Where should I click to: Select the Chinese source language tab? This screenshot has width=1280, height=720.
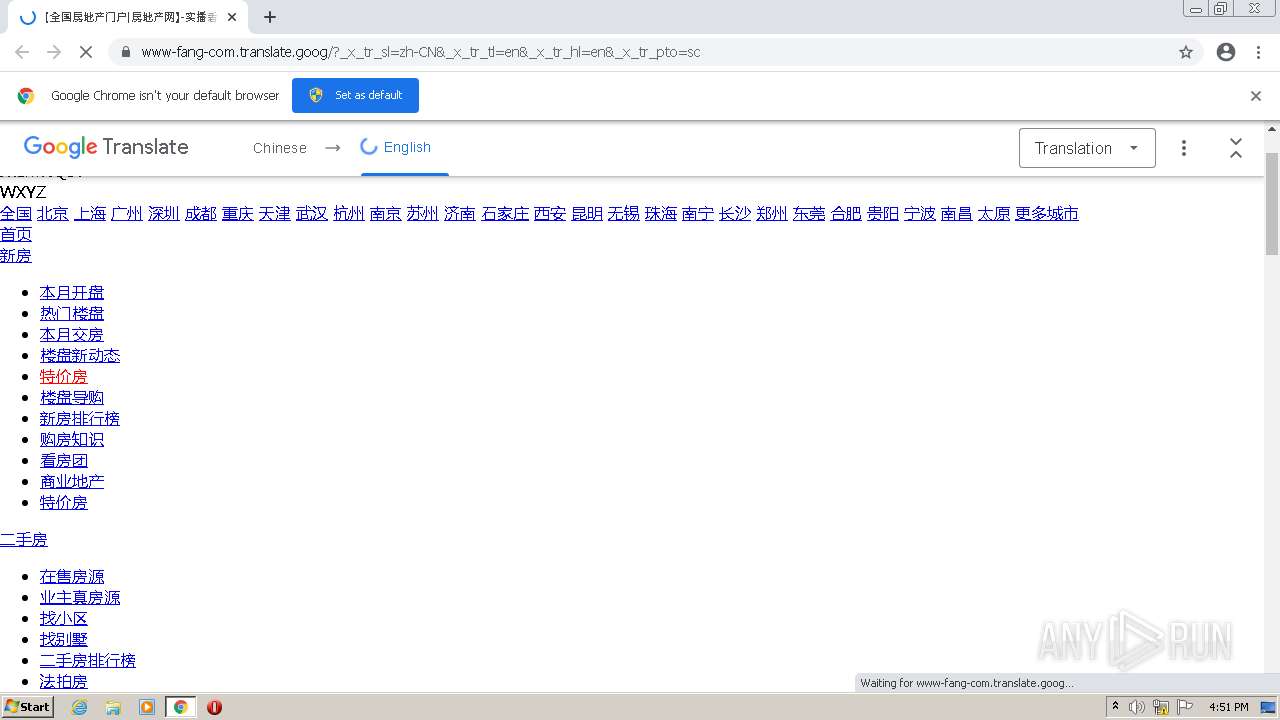coord(280,148)
